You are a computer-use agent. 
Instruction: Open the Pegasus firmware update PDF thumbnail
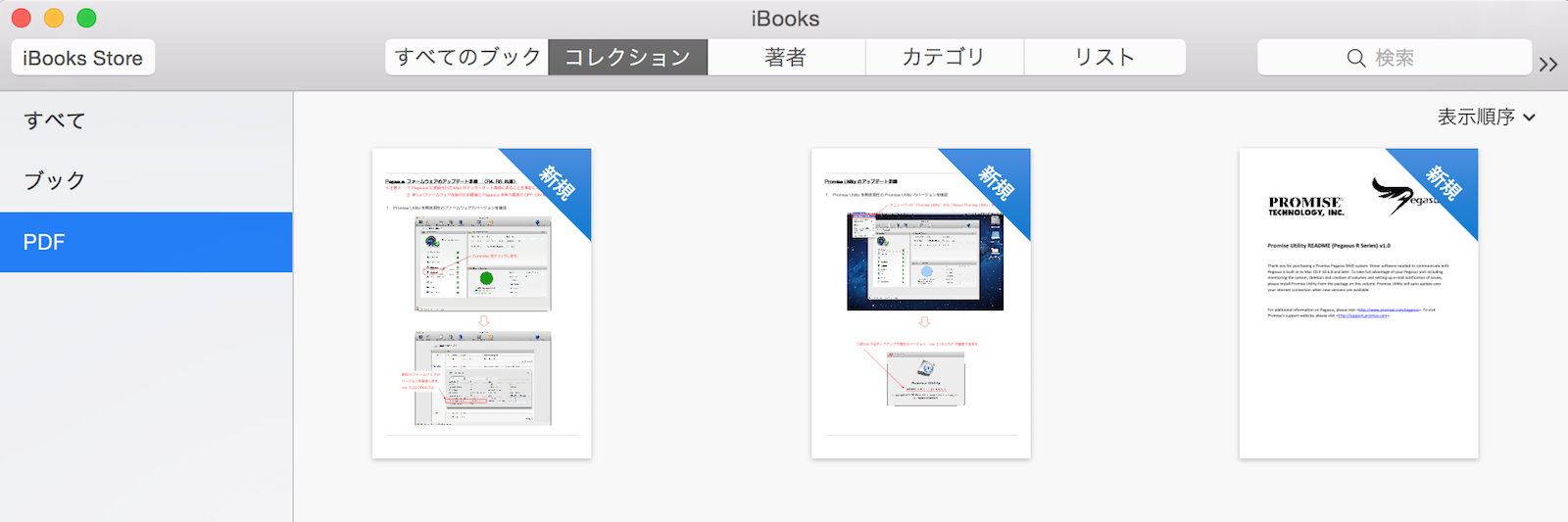pos(481,304)
